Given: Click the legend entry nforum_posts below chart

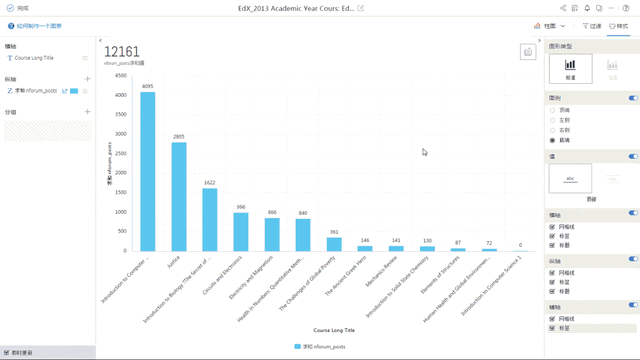Looking at the screenshot, I should tap(320, 347).
